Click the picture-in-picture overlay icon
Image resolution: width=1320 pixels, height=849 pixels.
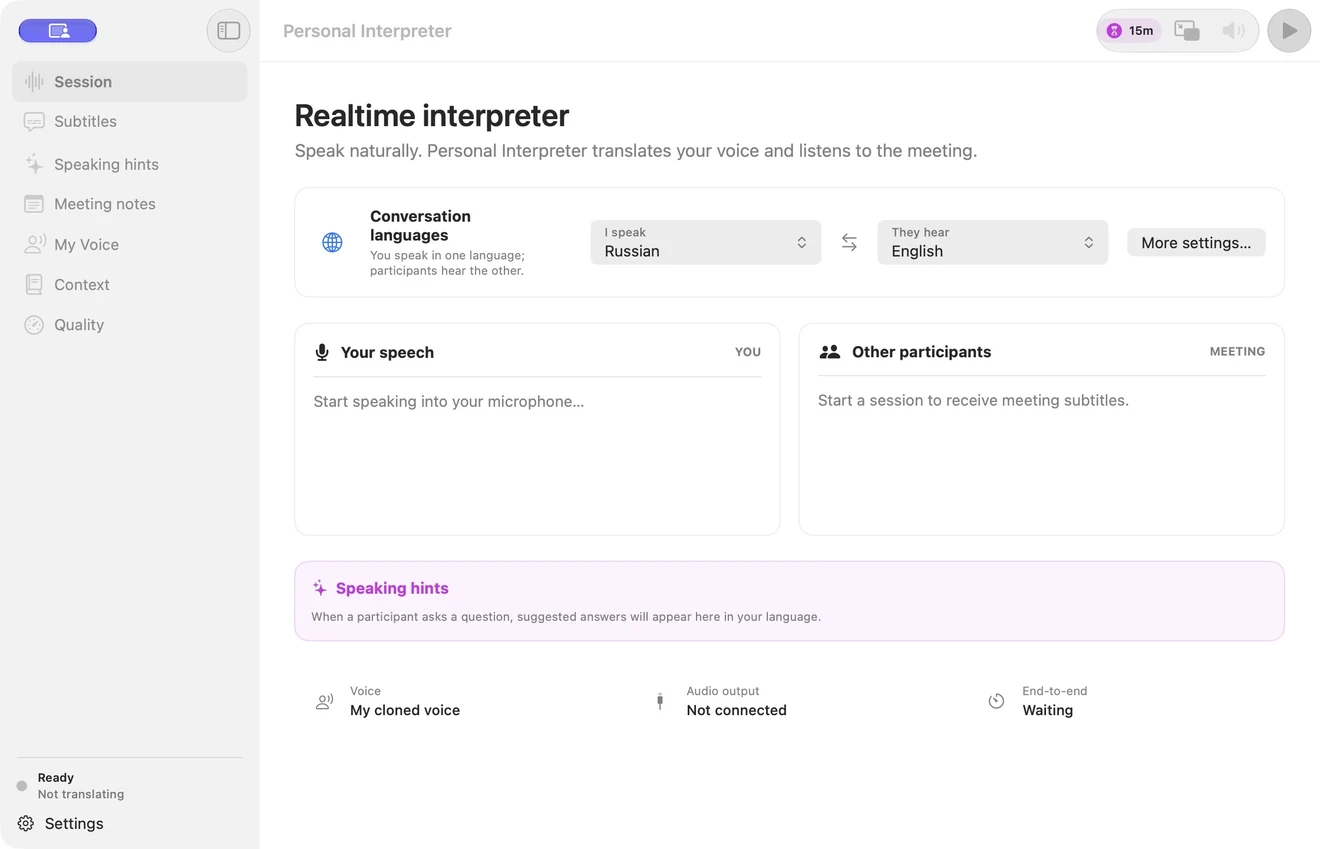click(1187, 31)
